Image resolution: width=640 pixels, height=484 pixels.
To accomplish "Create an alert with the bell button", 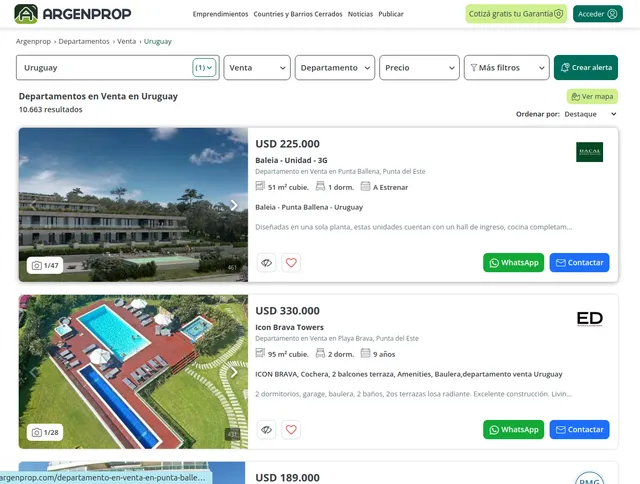I will coord(586,68).
